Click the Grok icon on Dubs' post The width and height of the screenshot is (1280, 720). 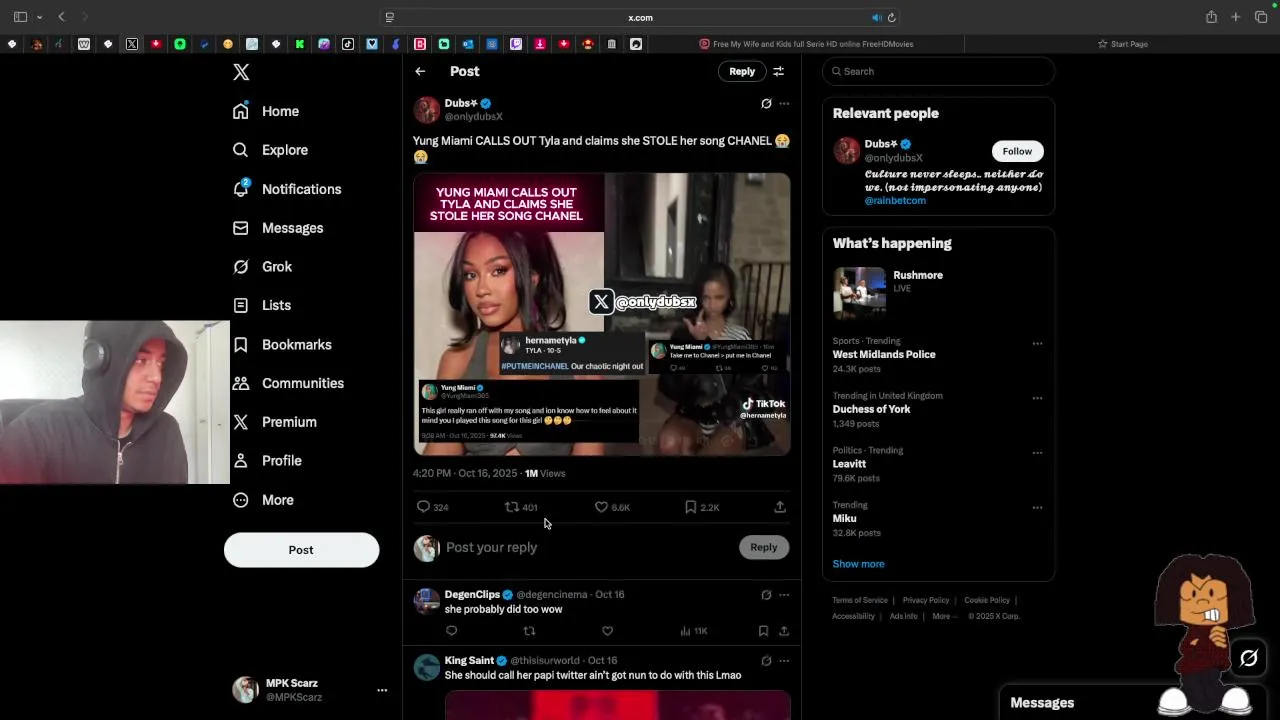(766, 103)
